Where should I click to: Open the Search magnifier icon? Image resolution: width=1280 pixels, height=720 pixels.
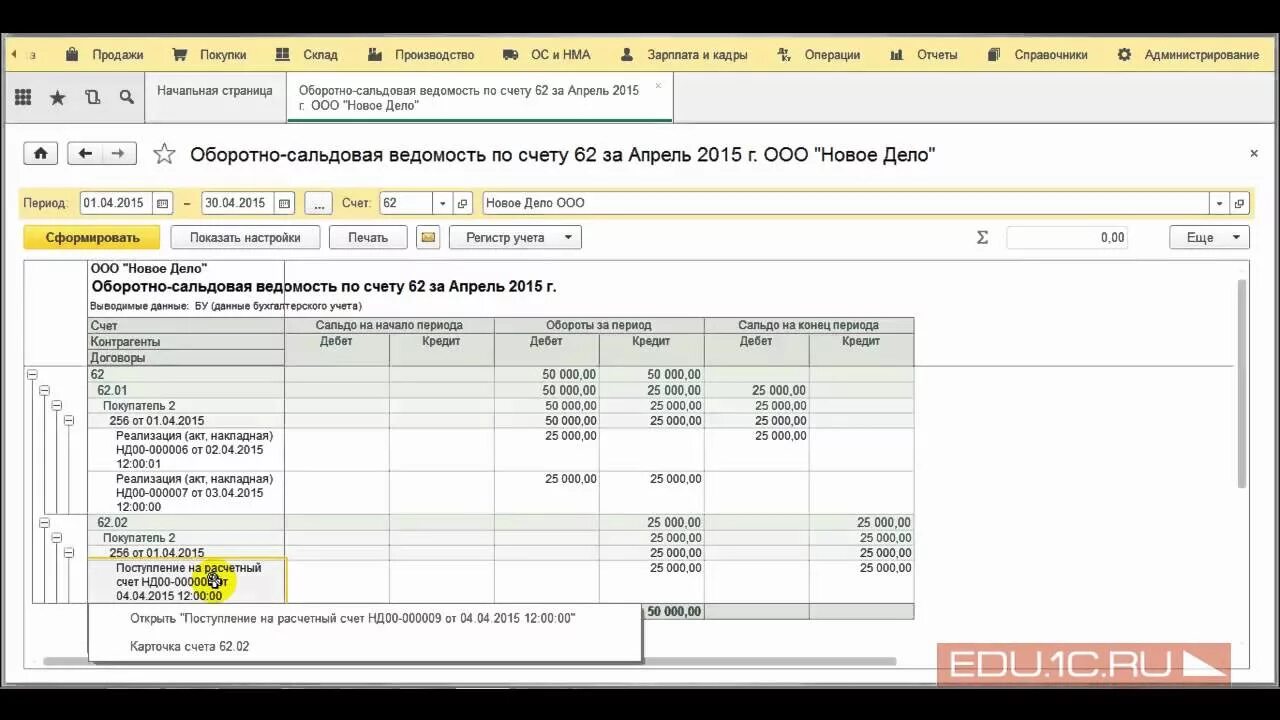click(126, 97)
